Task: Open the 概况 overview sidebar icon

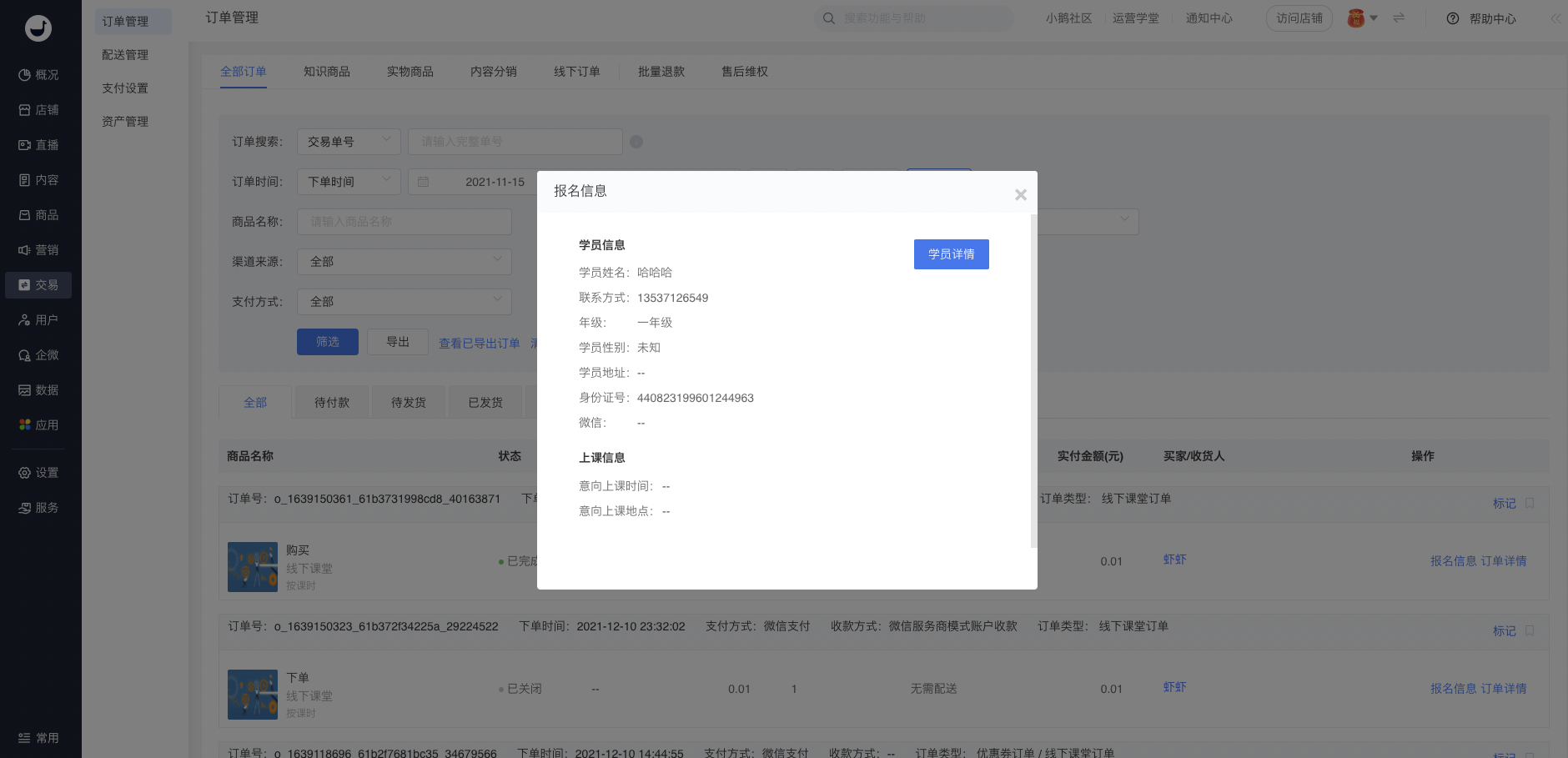Action: tap(25, 75)
